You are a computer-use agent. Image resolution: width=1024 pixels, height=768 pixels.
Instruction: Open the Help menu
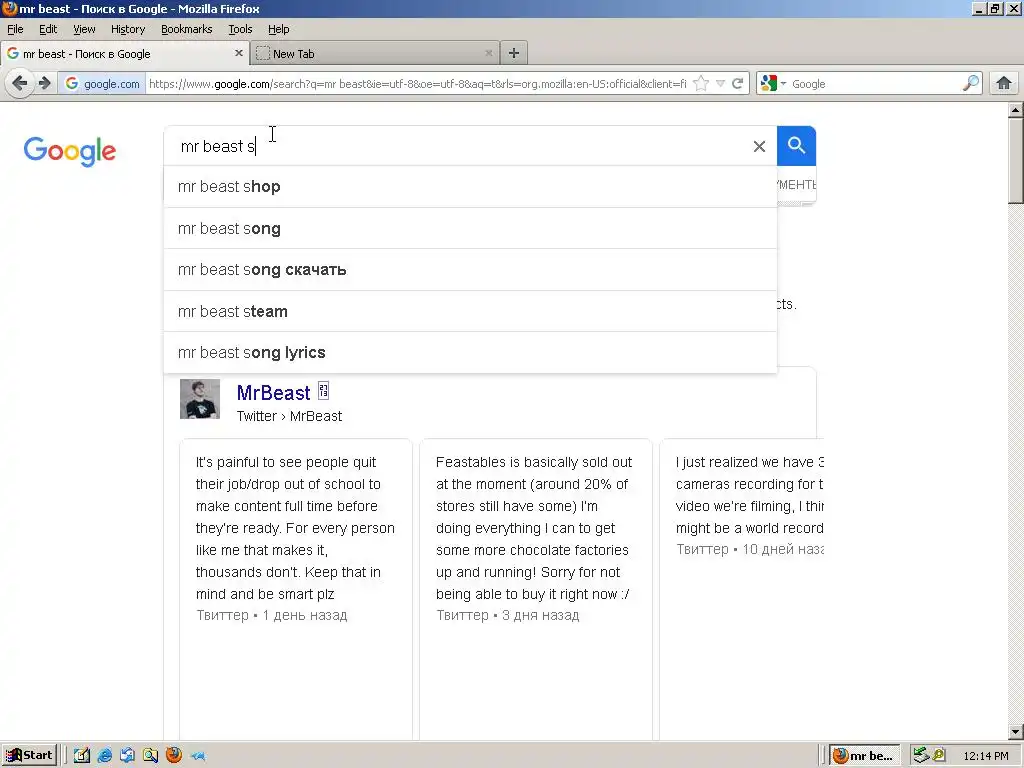(x=278, y=29)
